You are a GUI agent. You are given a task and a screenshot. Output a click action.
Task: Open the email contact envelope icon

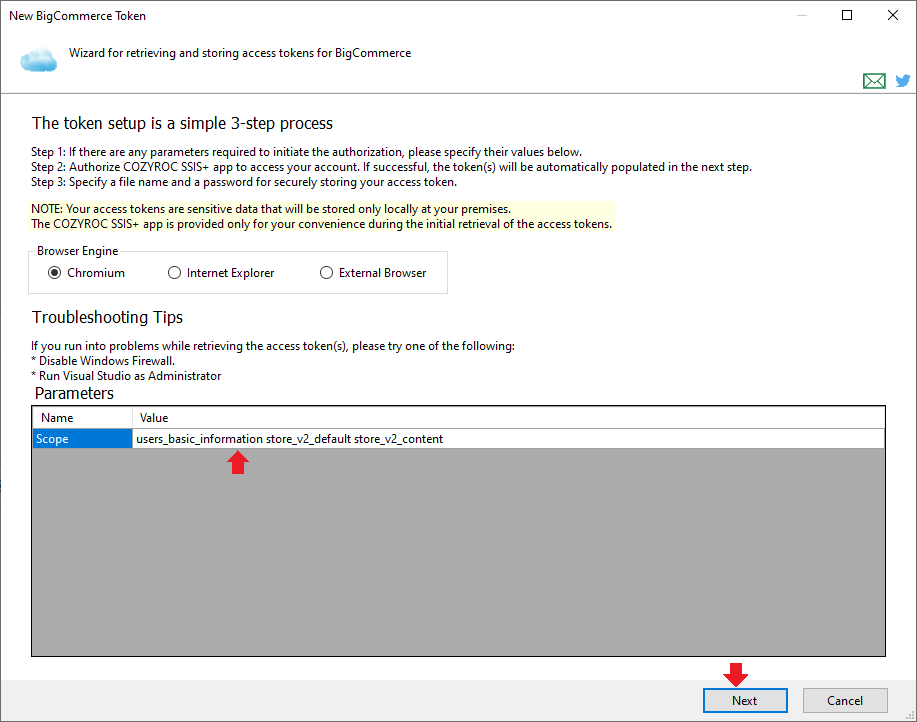pyautogui.click(x=874, y=81)
